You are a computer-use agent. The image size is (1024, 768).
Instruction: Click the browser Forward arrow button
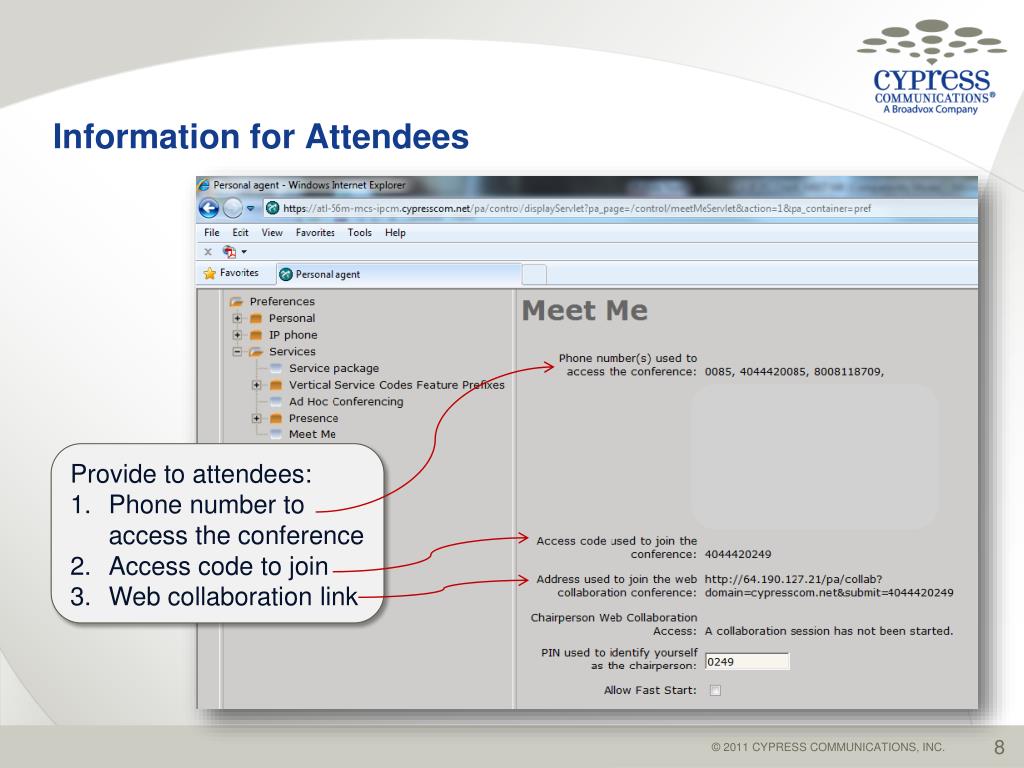coord(232,208)
